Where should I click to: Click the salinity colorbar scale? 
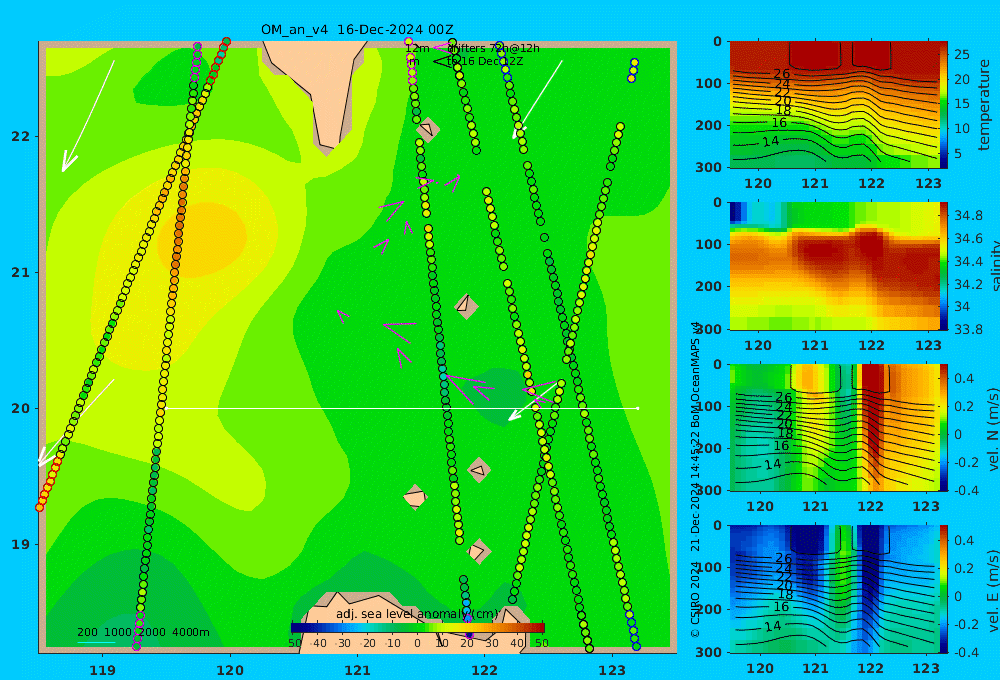click(944, 266)
